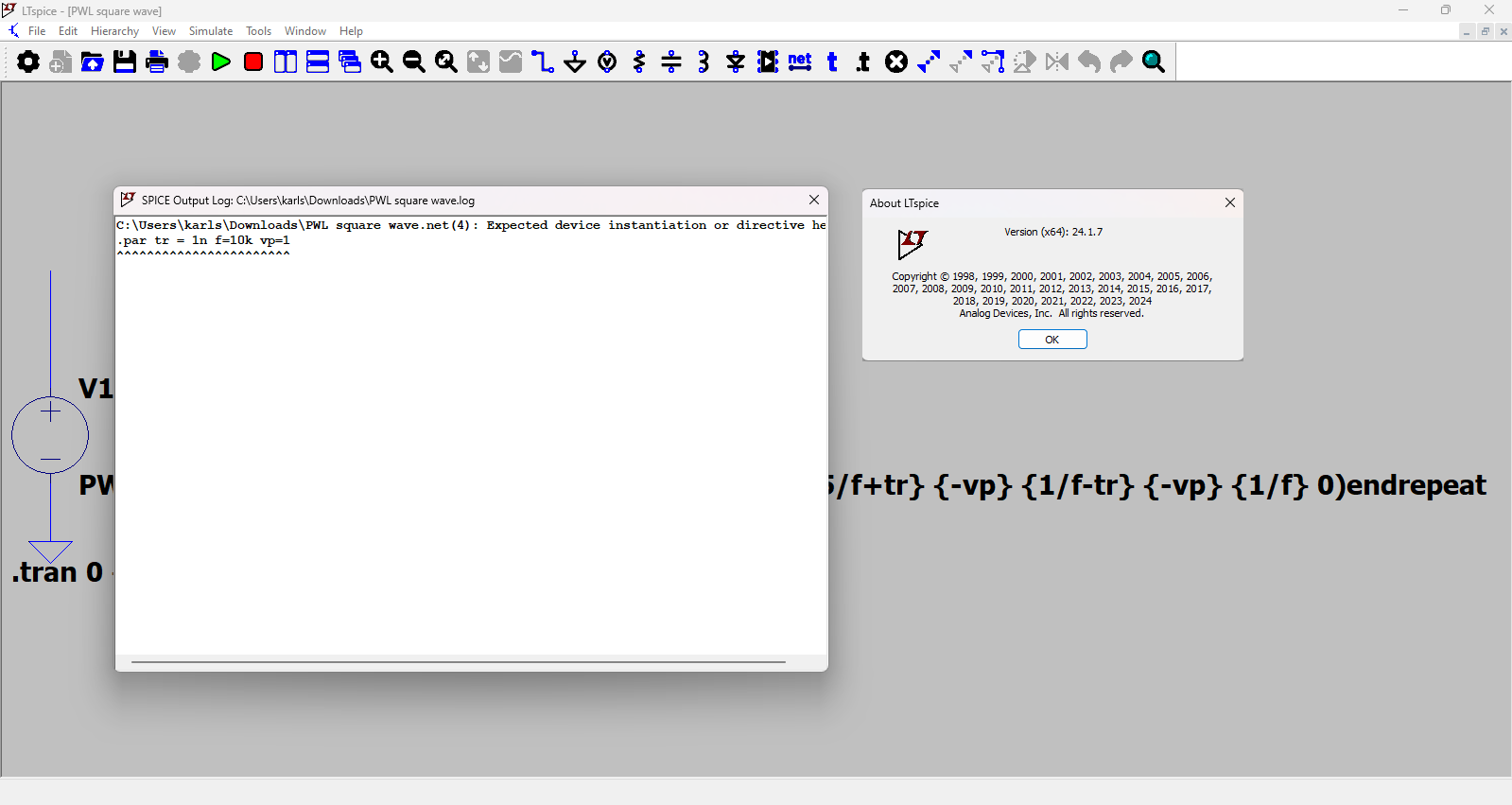Open the Settings gear in the toolbar
The image size is (1512, 805).
click(28, 61)
